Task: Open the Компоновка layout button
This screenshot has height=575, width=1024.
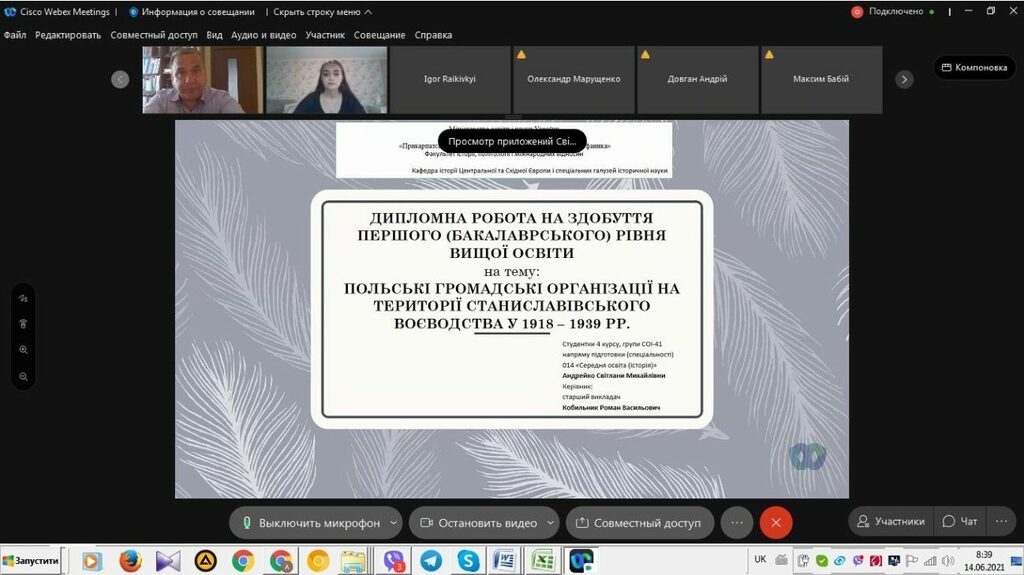Action: point(974,68)
